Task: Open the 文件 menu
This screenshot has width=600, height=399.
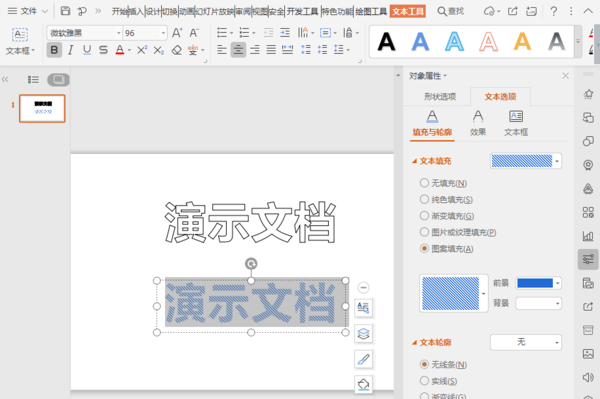Action: [28, 11]
